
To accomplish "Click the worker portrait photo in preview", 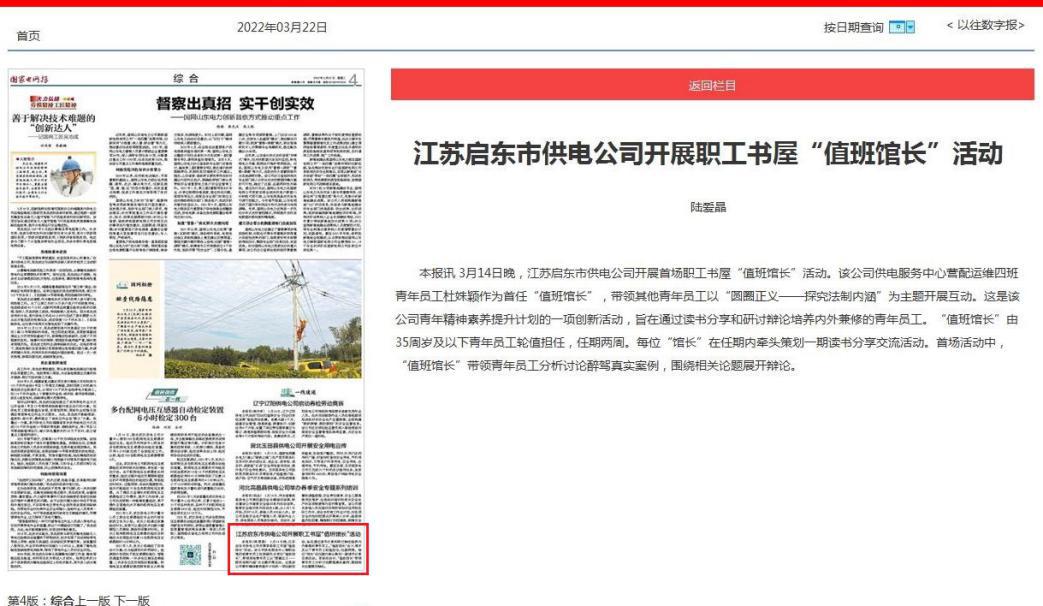I will 73,176.
